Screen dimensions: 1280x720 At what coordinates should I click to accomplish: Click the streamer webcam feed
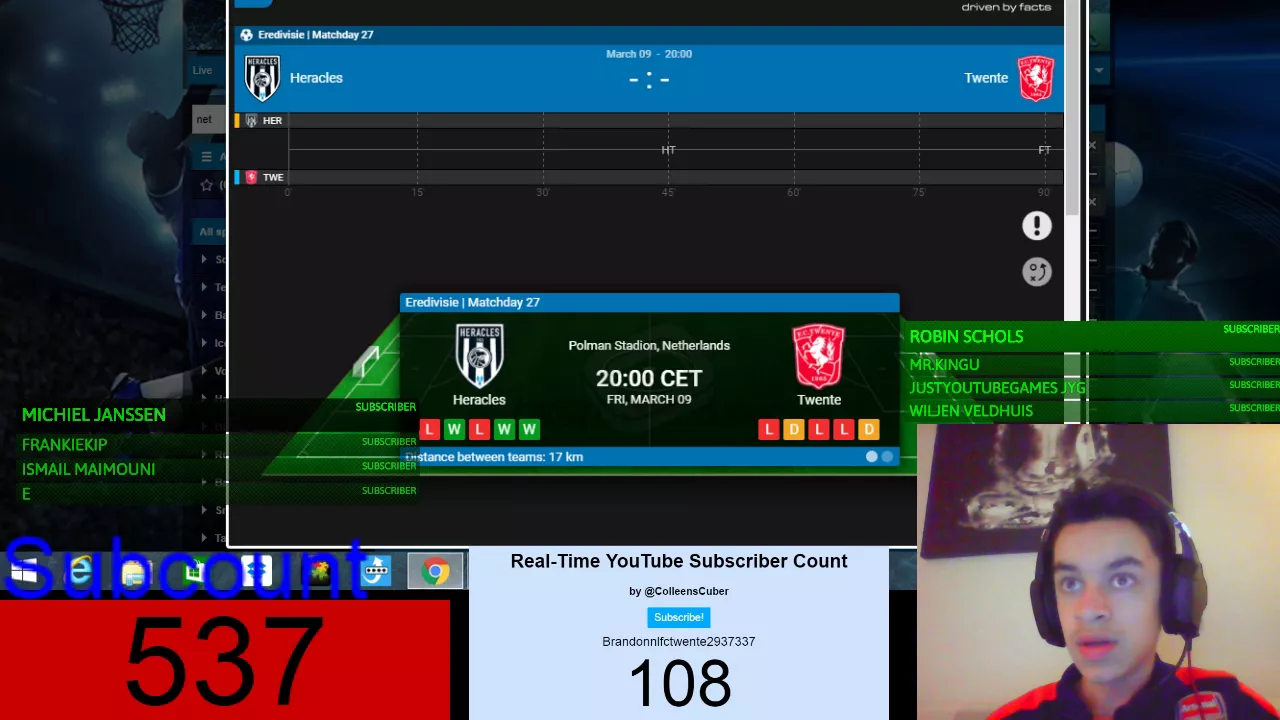pos(1098,572)
